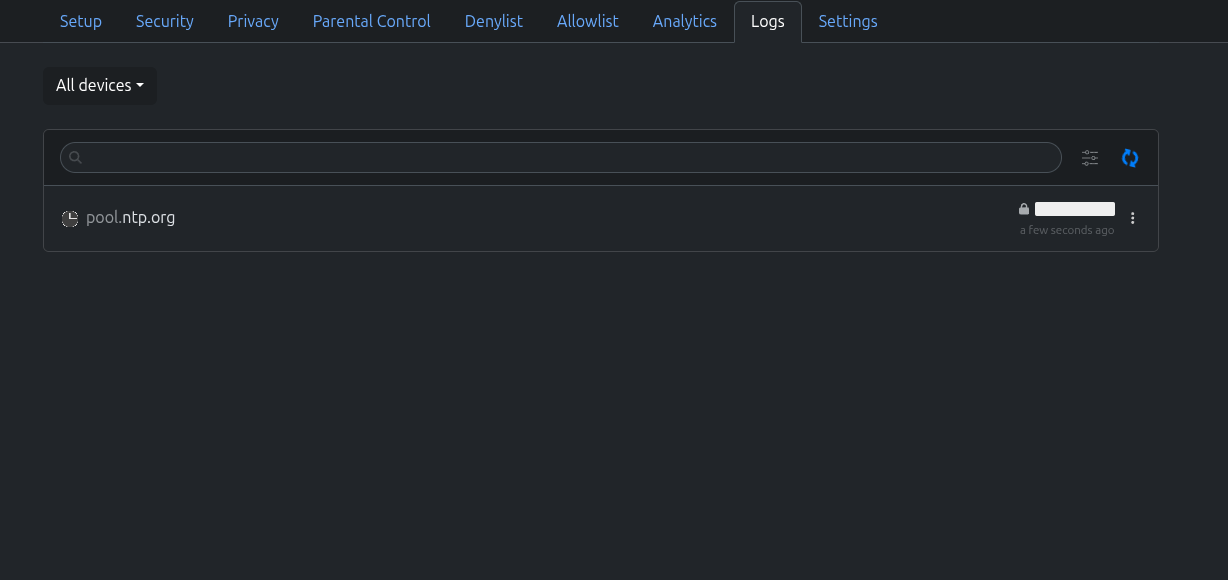The image size is (1228, 580).
Task: Select the Logs tab
Action: 768,21
